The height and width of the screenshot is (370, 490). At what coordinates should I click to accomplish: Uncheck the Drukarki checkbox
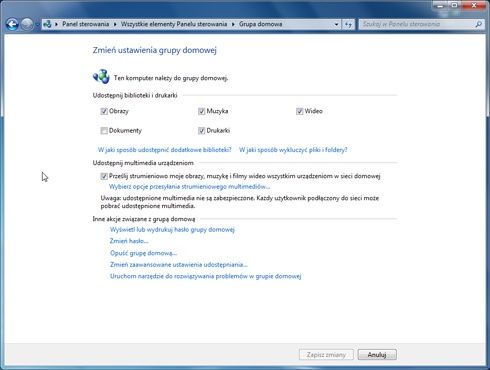[x=201, y=131]
